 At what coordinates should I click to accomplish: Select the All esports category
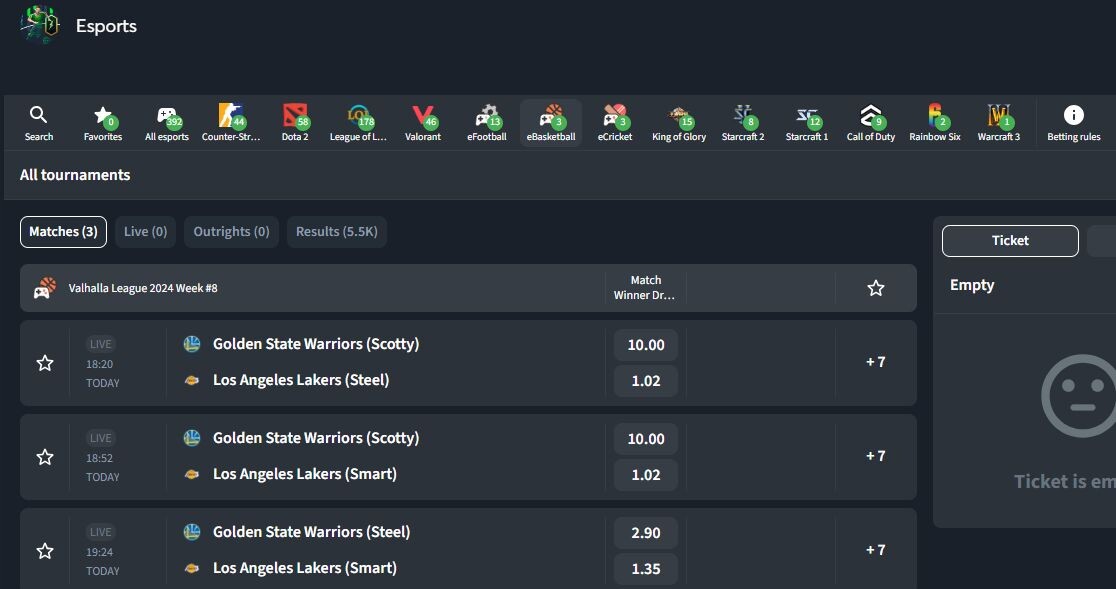pyautogui.click(x=167, y=123)
